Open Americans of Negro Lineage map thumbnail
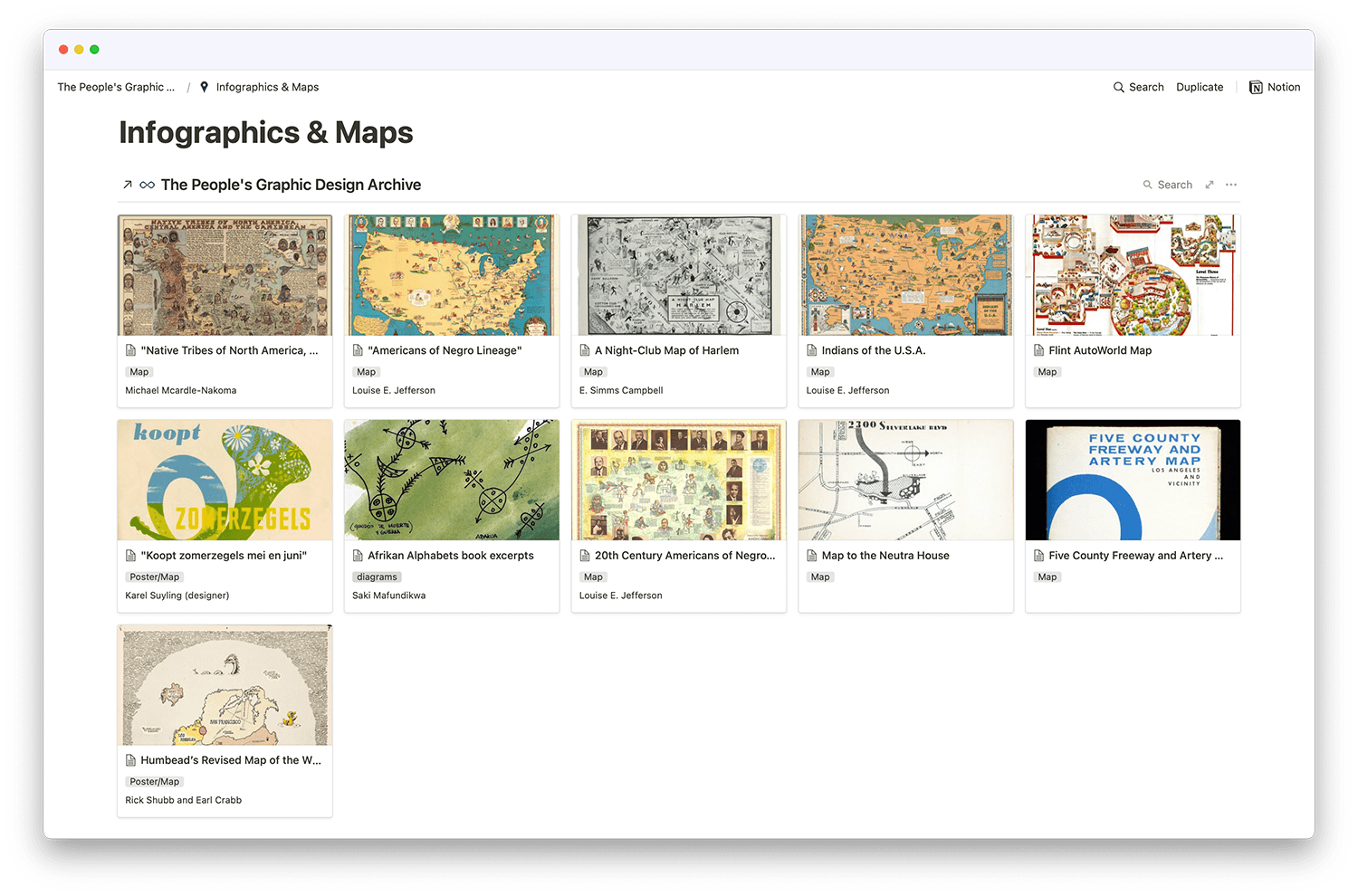Screen dimensions: 1358x896 tap(452, 275)
